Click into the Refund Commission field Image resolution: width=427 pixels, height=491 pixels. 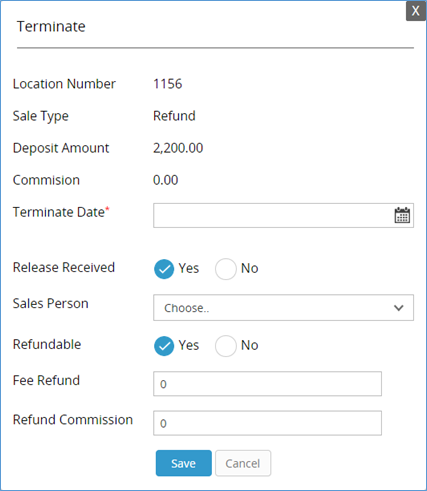click(267, 423)
